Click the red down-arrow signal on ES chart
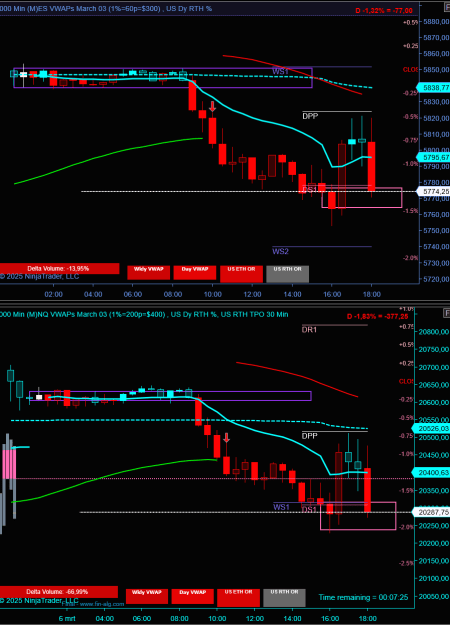The height and width of the screenshot is (625, 450). tap(212, 106)
